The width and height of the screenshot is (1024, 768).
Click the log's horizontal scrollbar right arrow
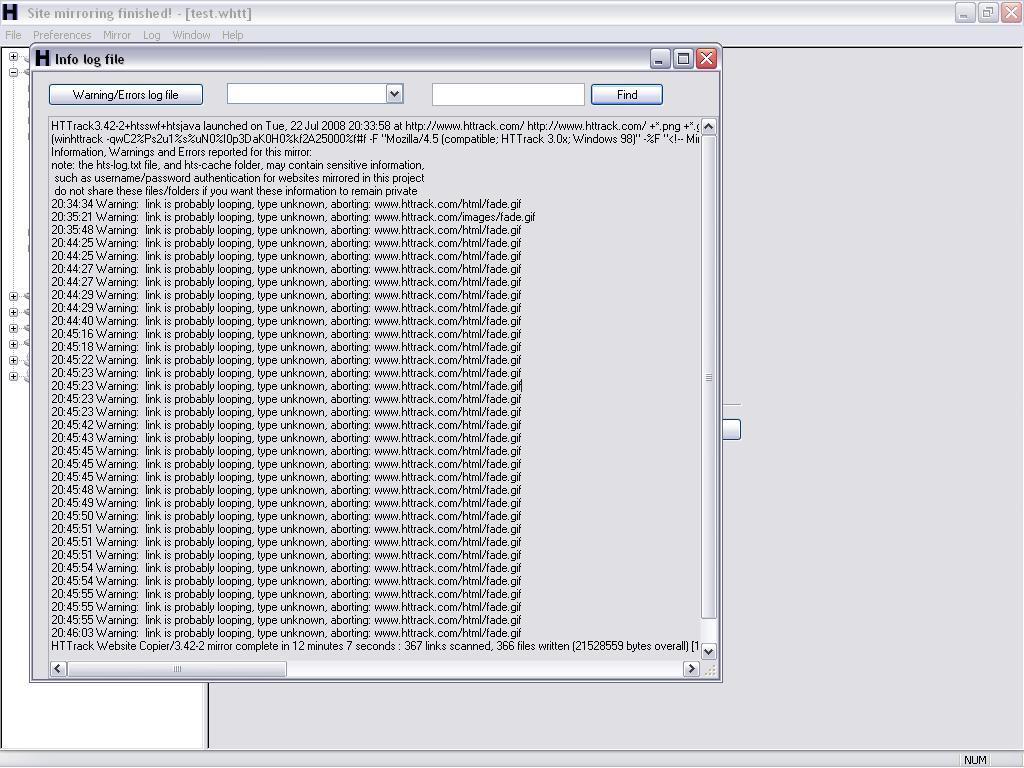pyautogui.click(x=691, y=669)
